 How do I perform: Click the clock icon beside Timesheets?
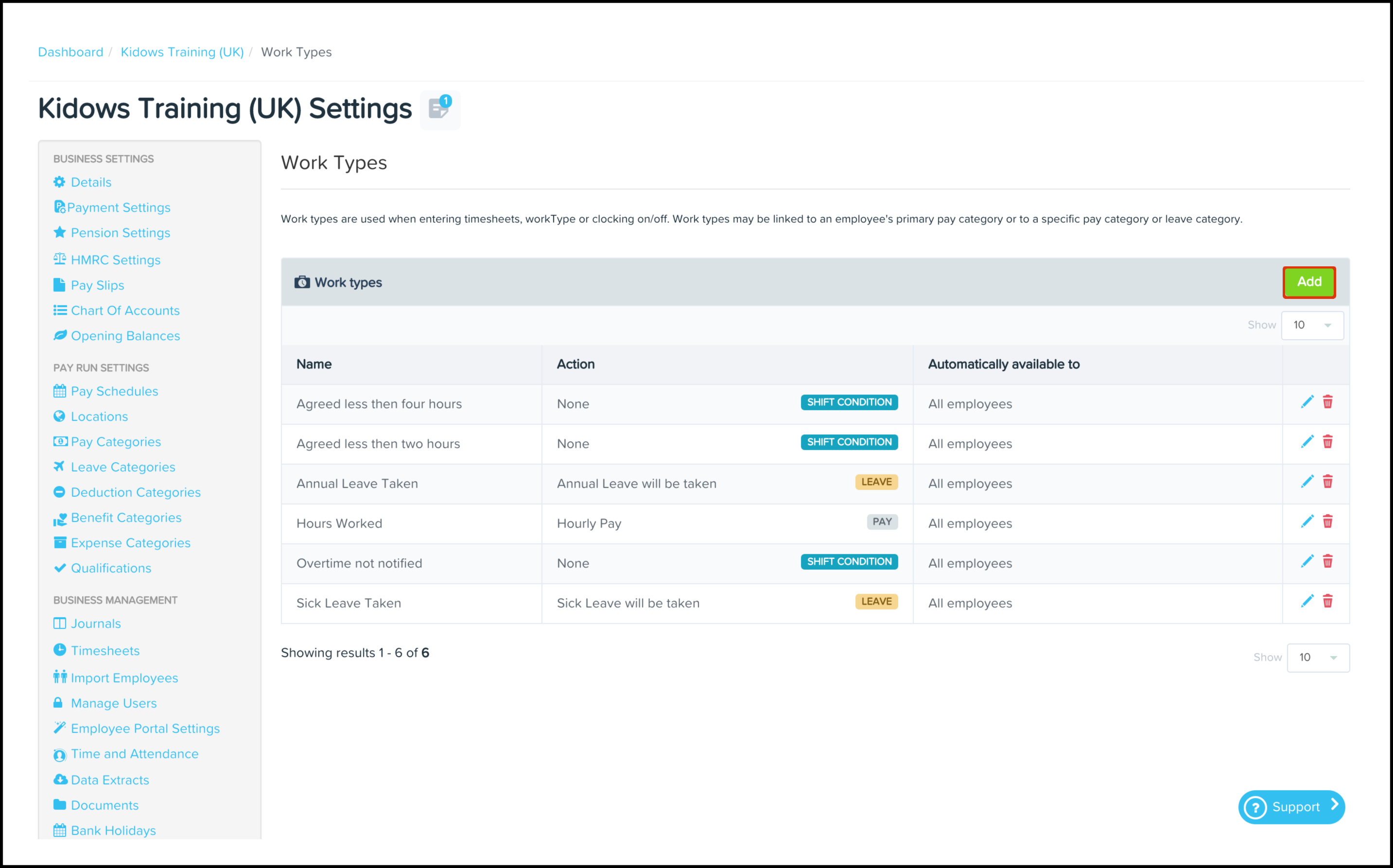point(60,650)
